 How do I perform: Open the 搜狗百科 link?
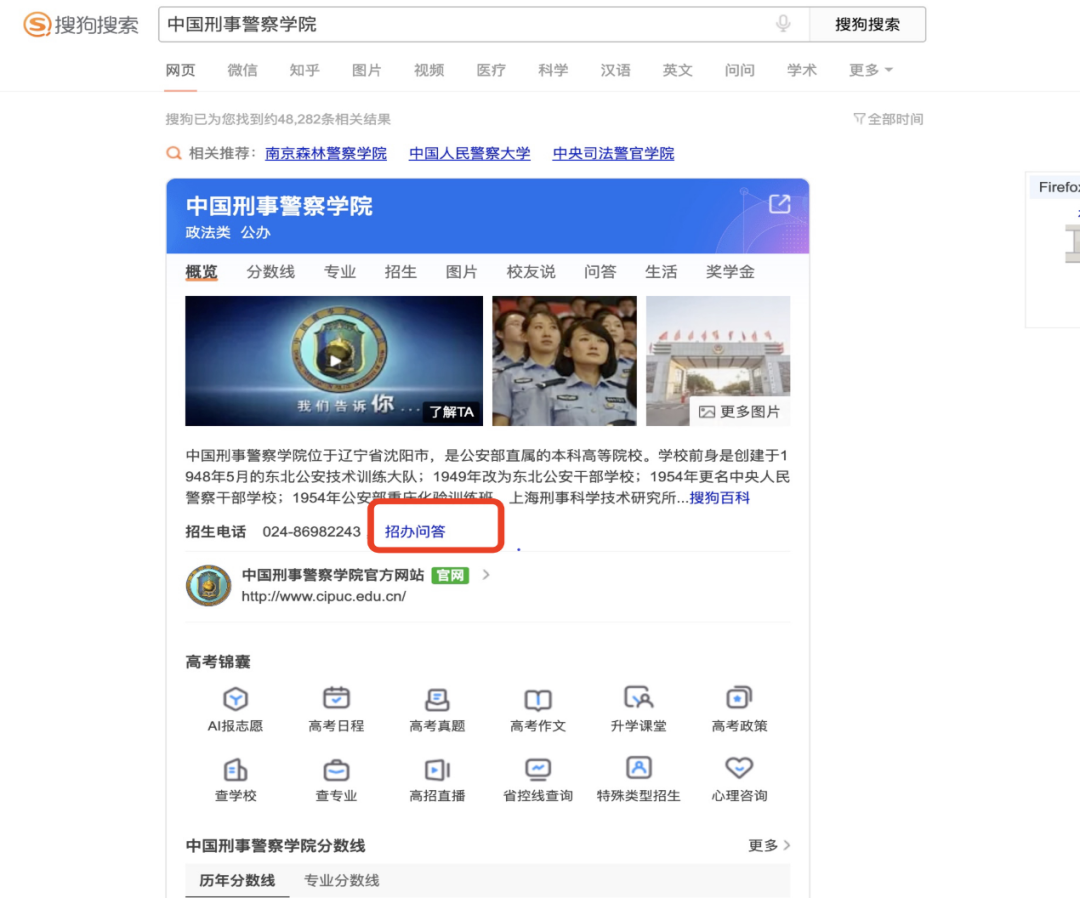coord(720,498)
